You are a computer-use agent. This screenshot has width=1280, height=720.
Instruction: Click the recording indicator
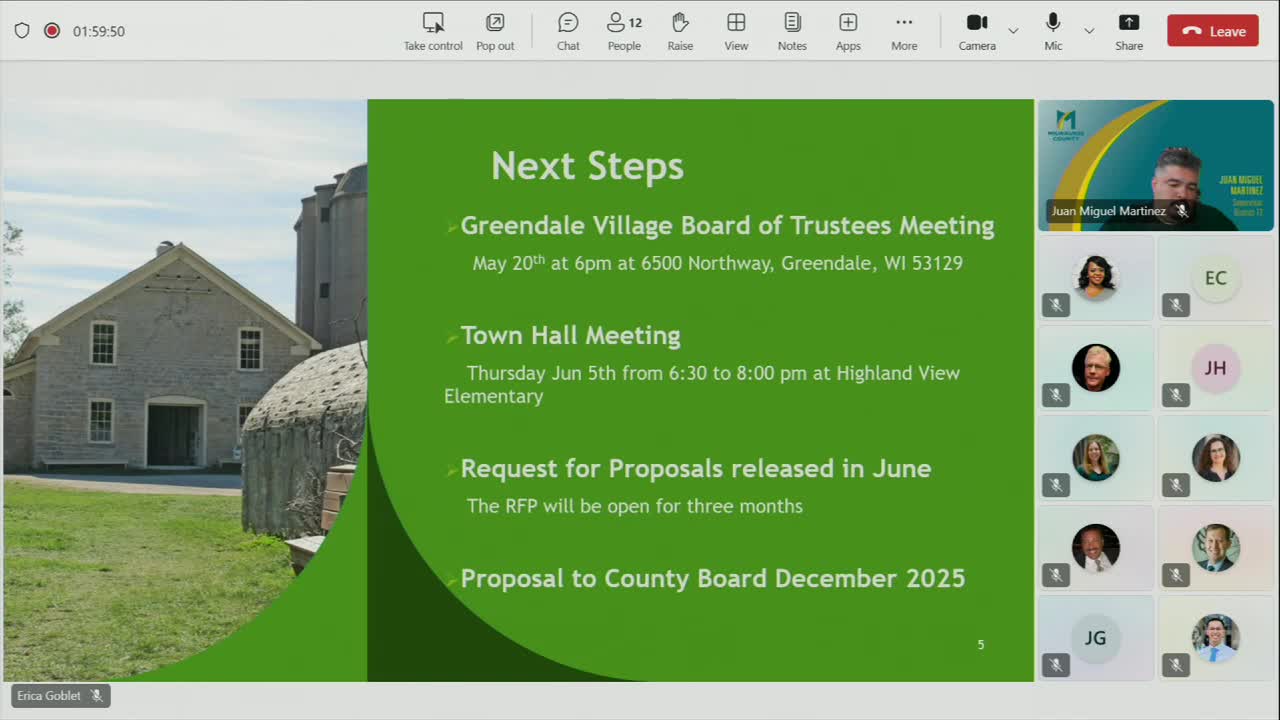click(x=52, y=31)
